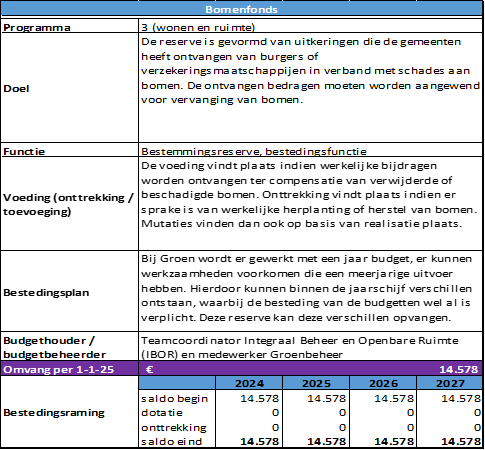Viewport: 485px width, 450px height.
Task: Click the euro sign in the purple row
Action: click(x=150, y=369)
